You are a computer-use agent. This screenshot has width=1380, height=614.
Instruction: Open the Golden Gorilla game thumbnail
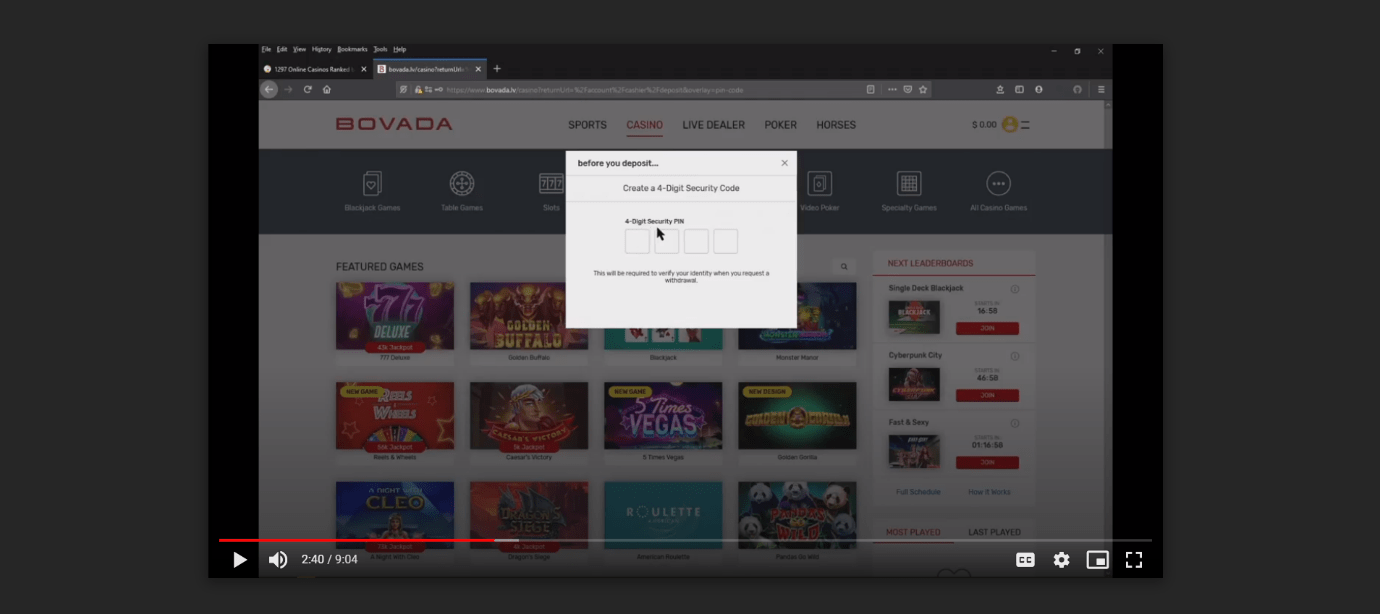pos(797,416)
